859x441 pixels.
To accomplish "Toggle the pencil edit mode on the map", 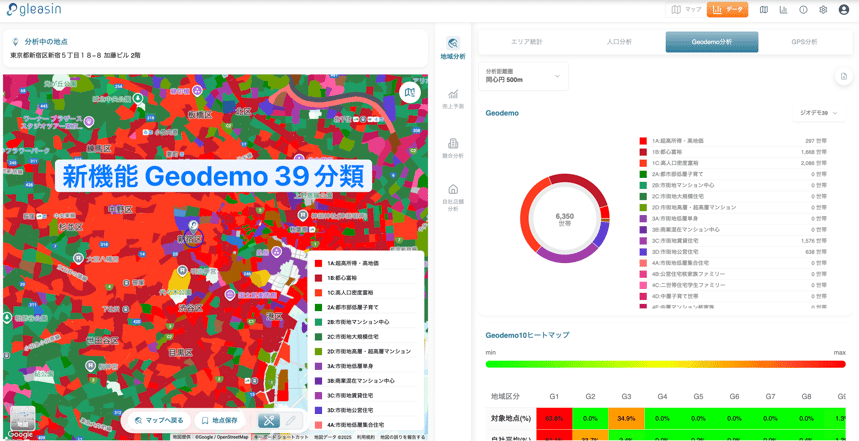I will coord(291,421).
